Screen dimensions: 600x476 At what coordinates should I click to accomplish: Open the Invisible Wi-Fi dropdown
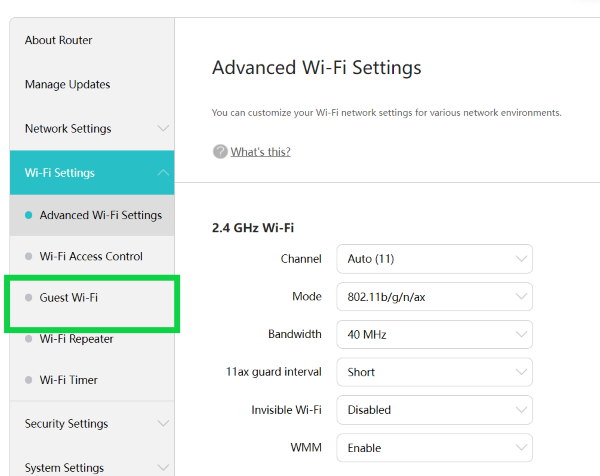[x=434, y=410]
